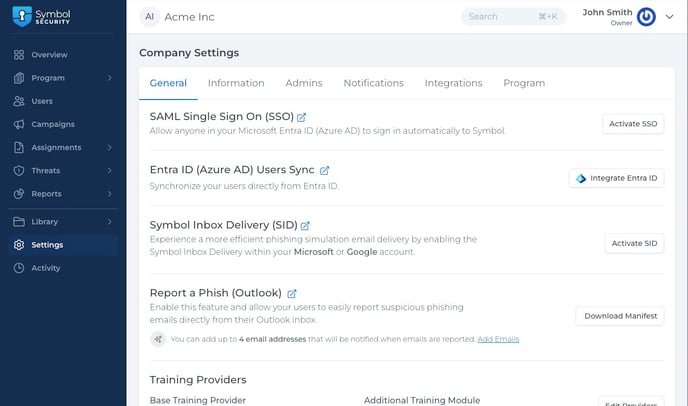The image size is (688, 406).
Task: Click the Company Settings heading
Action: click(189, 53)
